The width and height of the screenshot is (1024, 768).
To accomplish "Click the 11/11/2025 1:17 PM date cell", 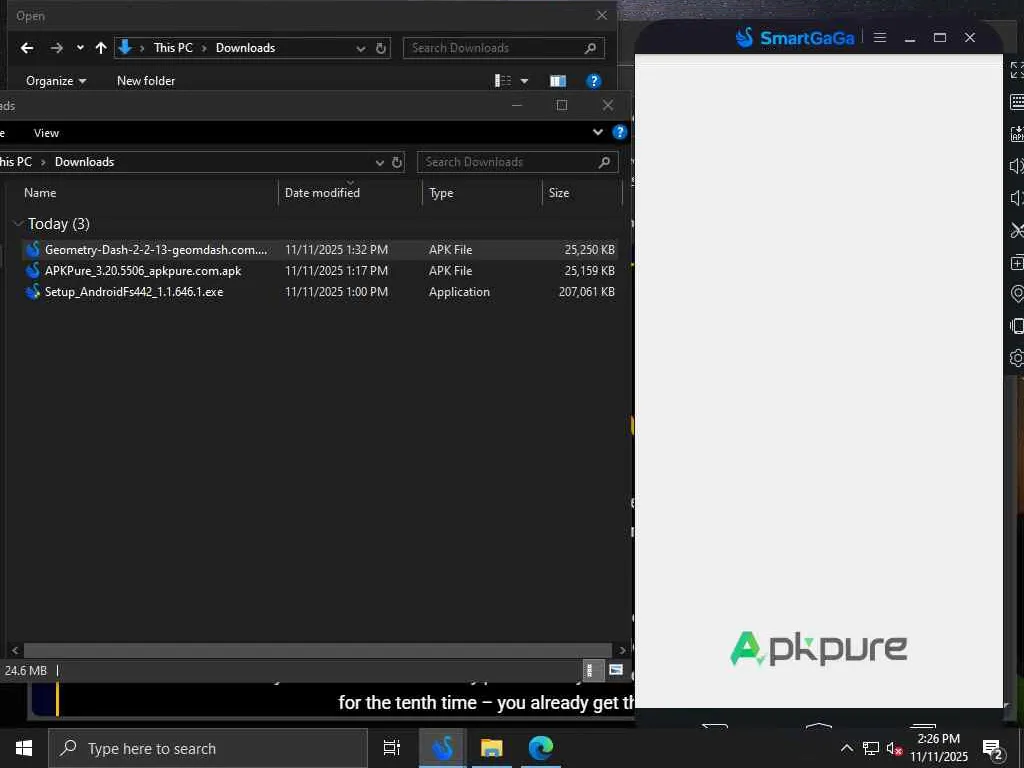I will [336, 270].
